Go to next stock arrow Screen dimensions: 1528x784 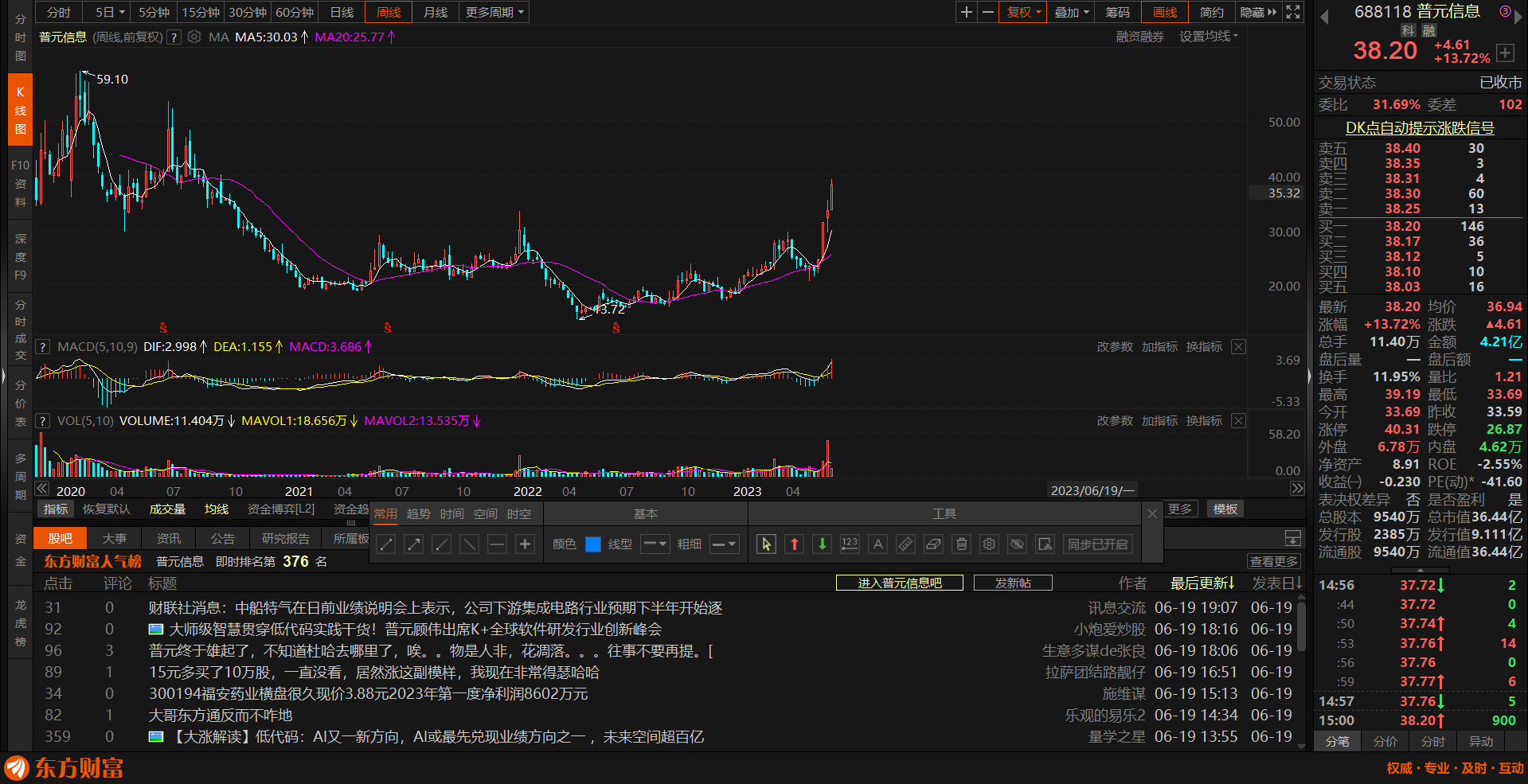pyautogui.click(x=1518, y=18)
